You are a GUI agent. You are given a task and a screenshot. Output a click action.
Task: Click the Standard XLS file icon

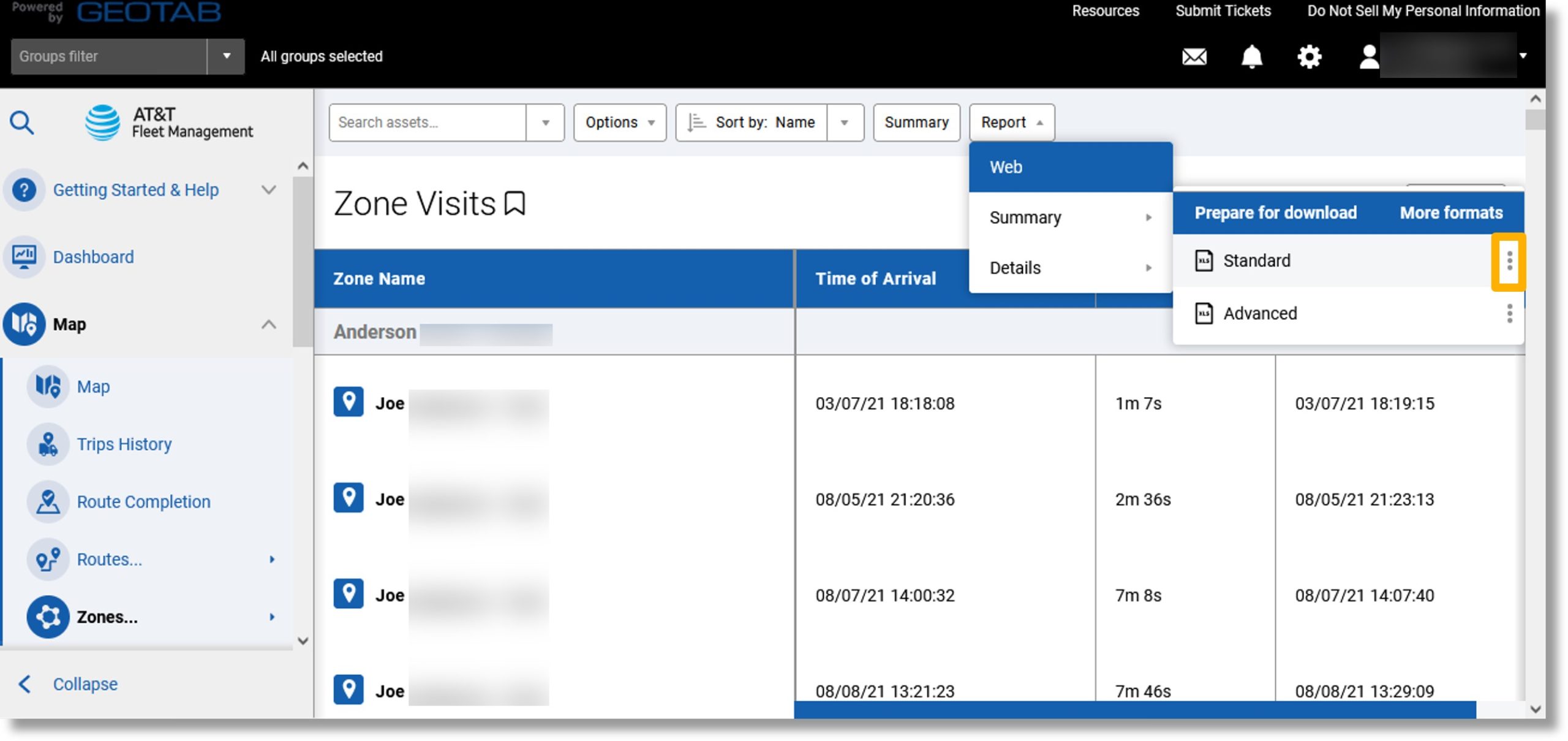[x=1204, y=260]
